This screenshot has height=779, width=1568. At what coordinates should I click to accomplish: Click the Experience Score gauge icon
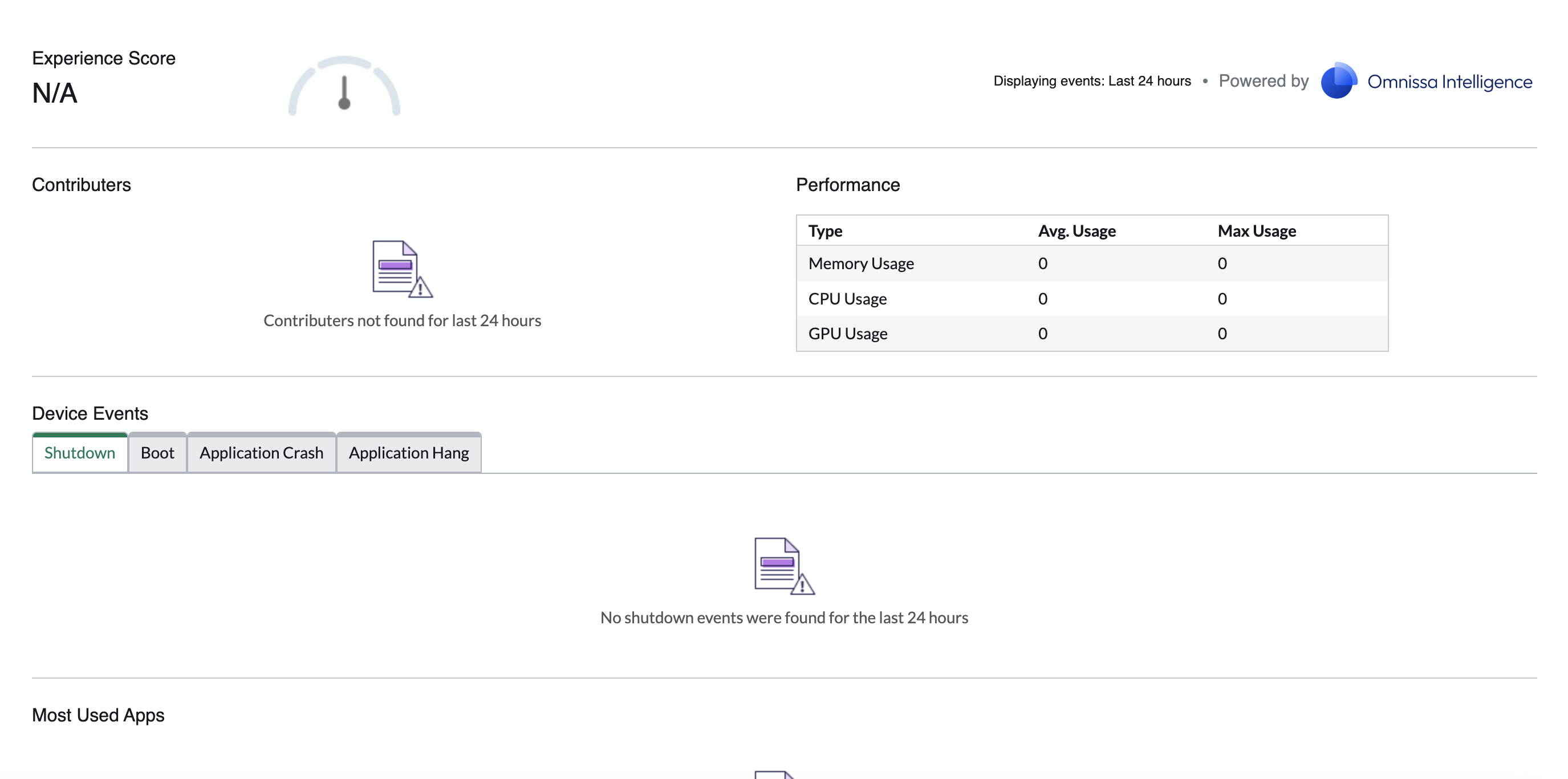pos(344,89)
